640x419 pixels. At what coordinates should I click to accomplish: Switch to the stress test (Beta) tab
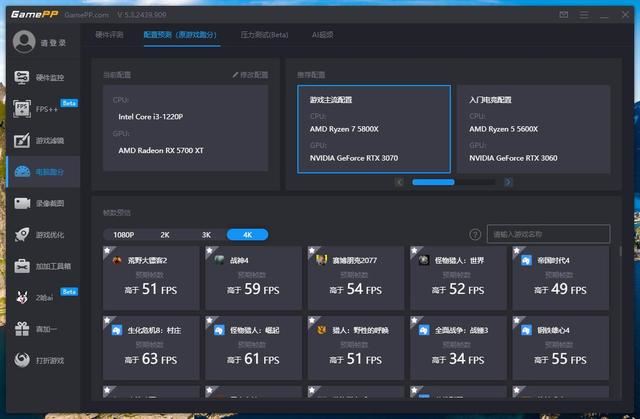pos(264,35)
